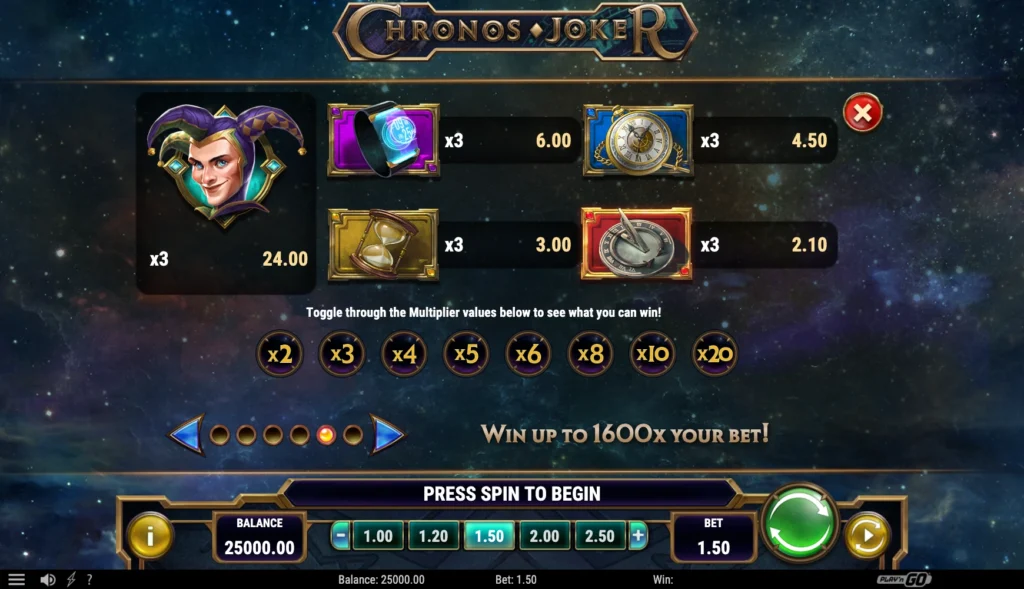The height and width of the screenshot is (589, 1024).
Task: Decrease bet with the minus button
Action: 340,535
